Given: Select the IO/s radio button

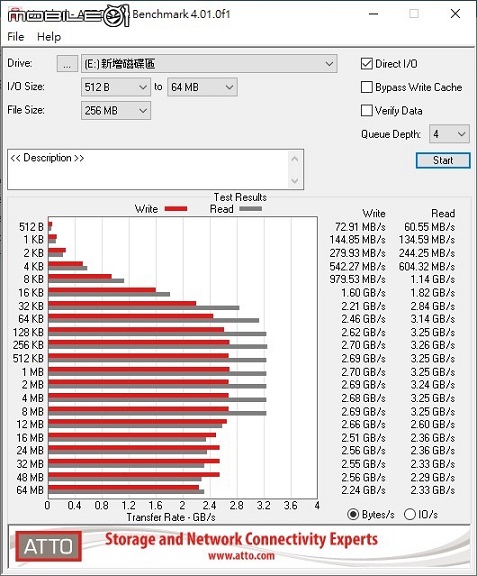Looking at the screenshot, I should [x=410, y=514].
